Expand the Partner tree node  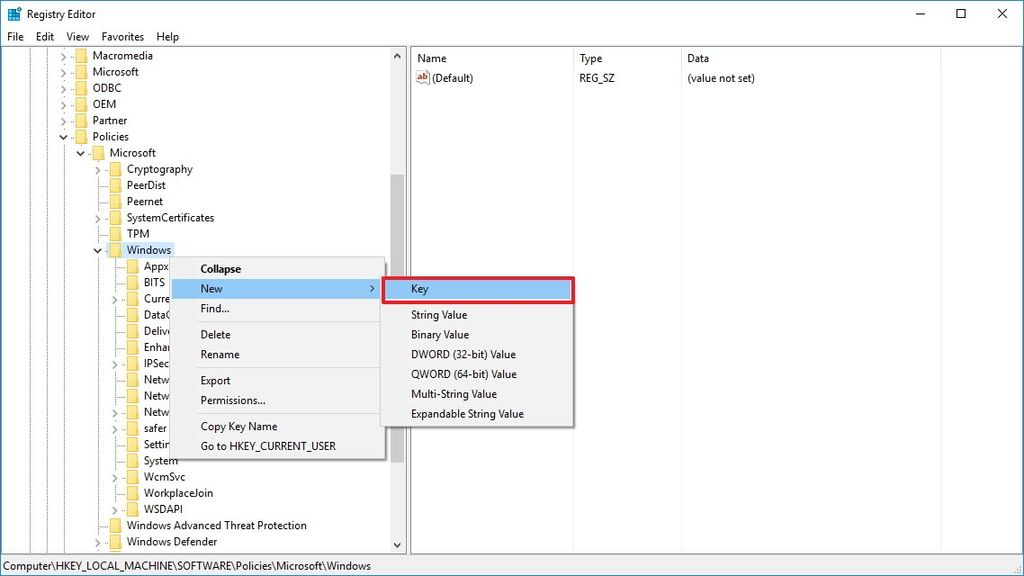click(x=66, y=120)
